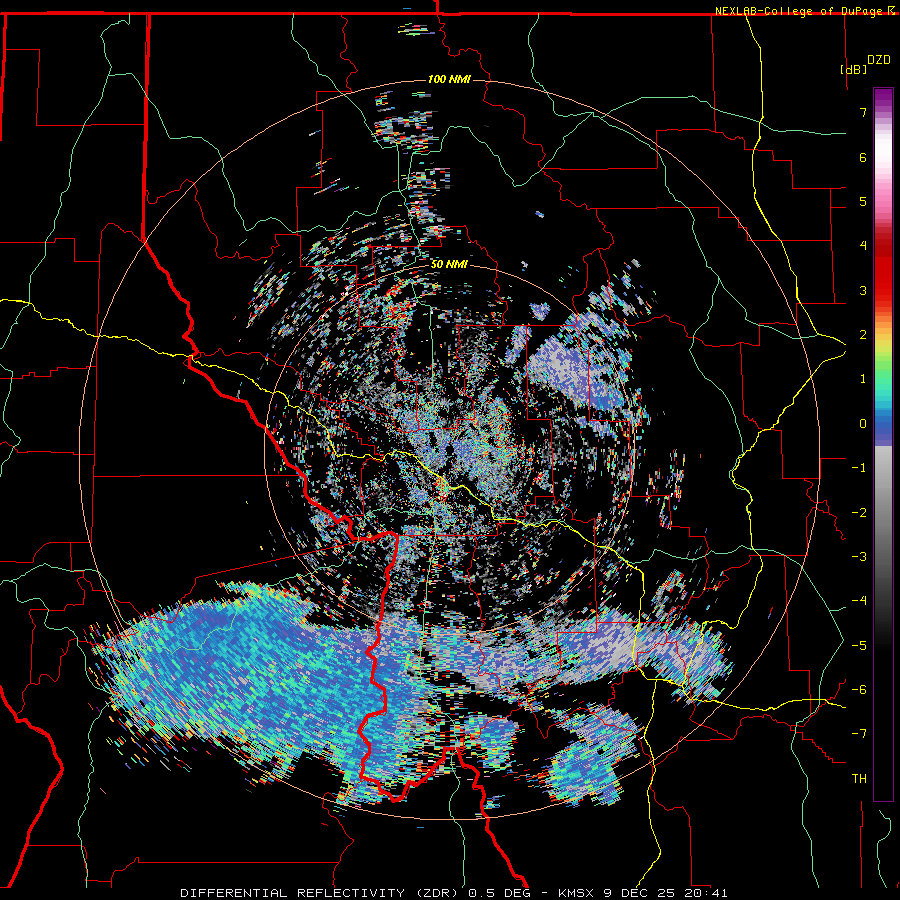Click the -5 value on color scale
The height and width of the screenshot is (900, 900).
(859, 646)
